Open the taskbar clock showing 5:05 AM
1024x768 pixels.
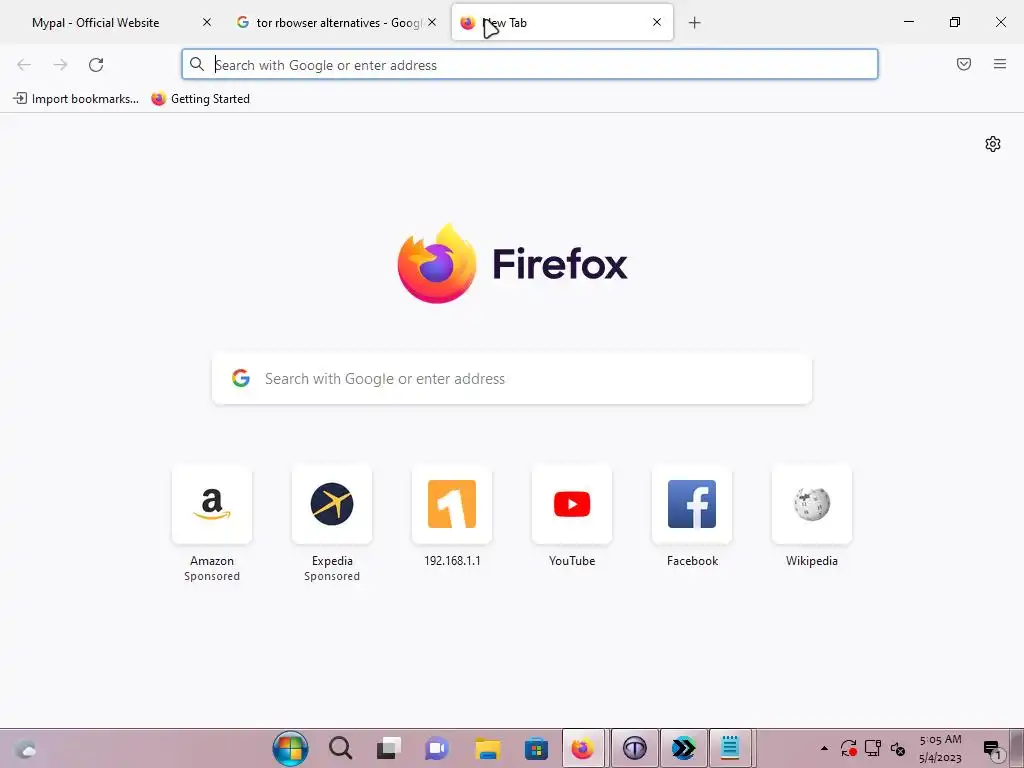940,748
